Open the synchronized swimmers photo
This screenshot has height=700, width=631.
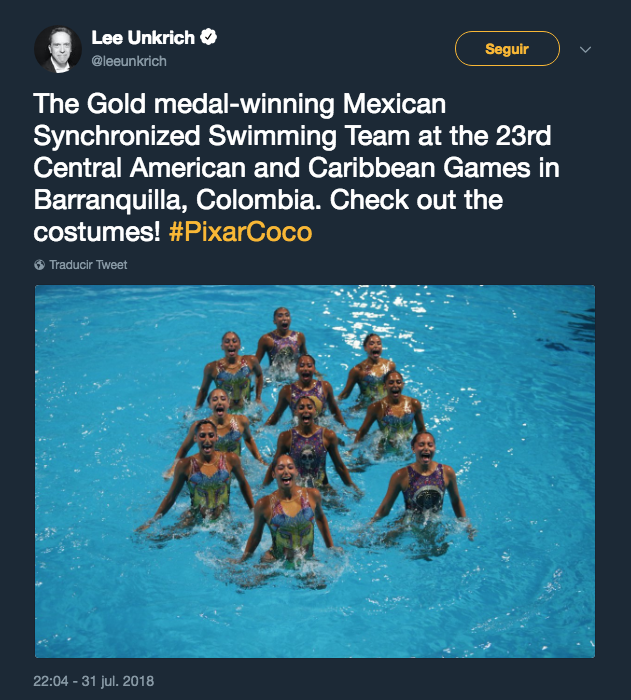pyautogui.click(x=315, y=471)
